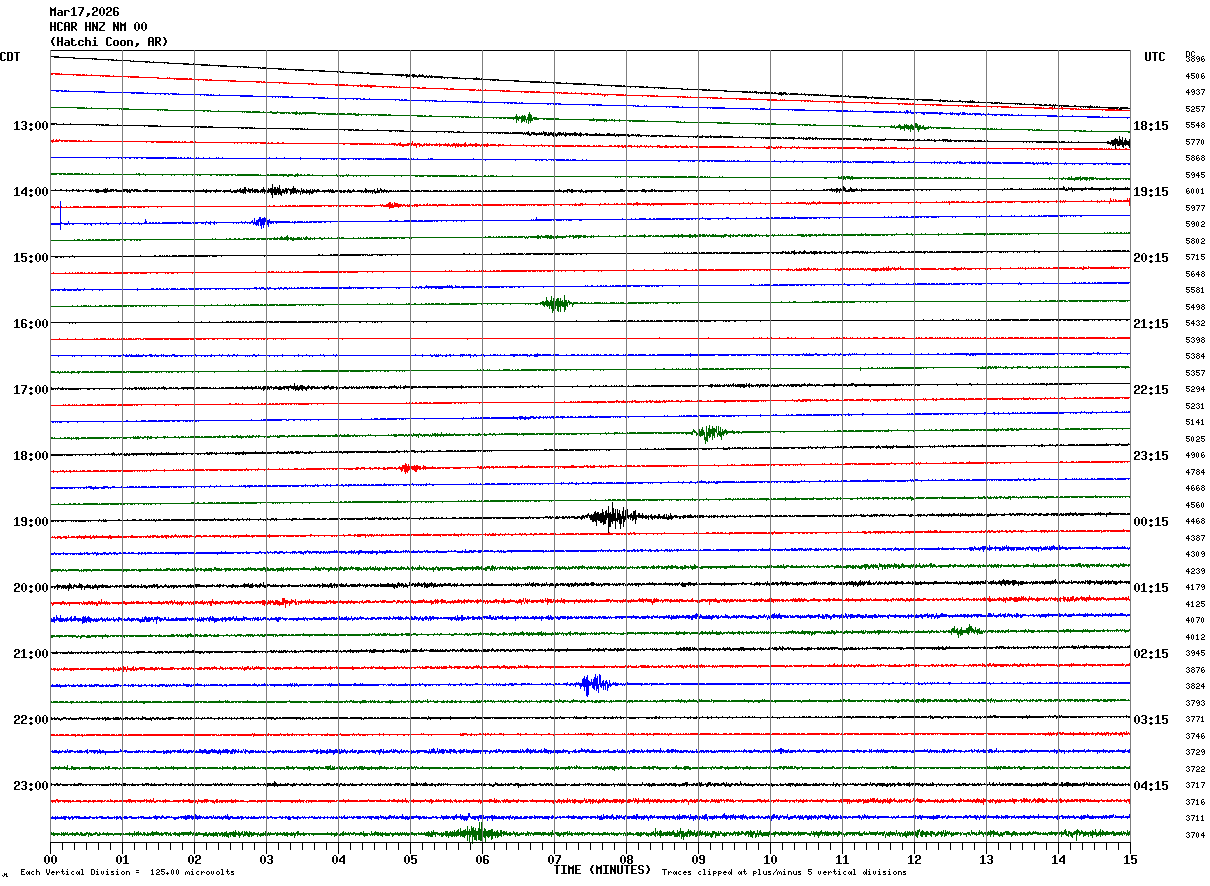Click the large black burst on 19:00 trace

coord(613,517)
